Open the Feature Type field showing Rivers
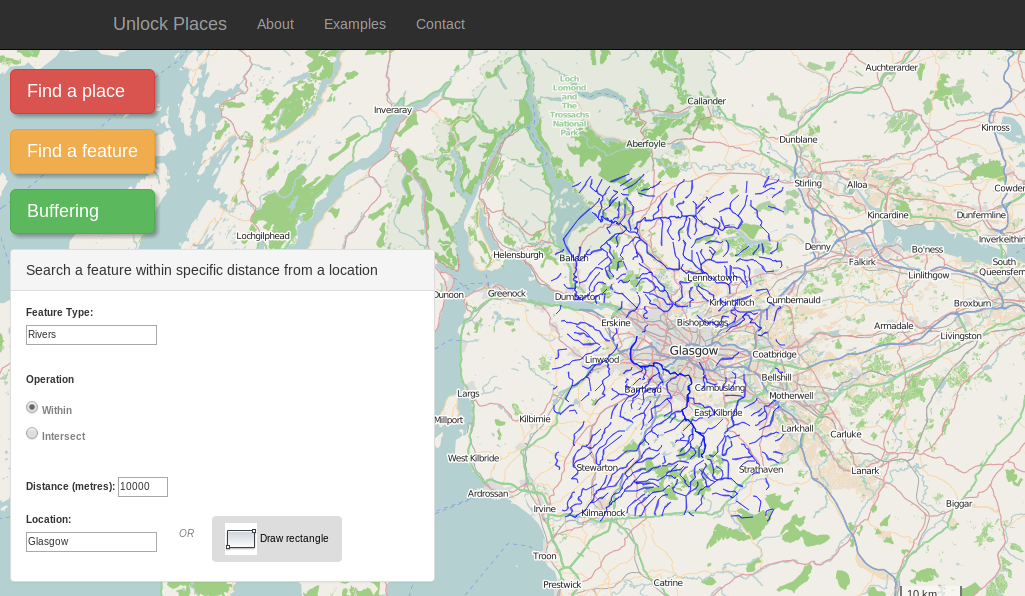The height and width of the screenshot is (596, 1025). 91,335
